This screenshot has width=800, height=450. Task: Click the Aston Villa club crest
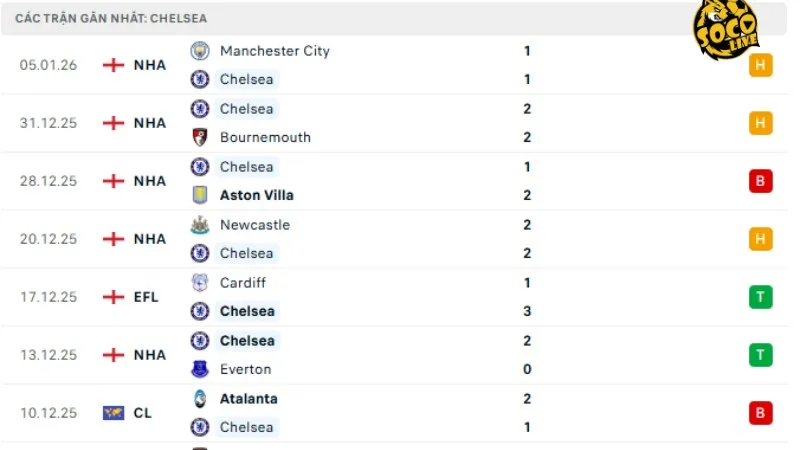point(200,195)
